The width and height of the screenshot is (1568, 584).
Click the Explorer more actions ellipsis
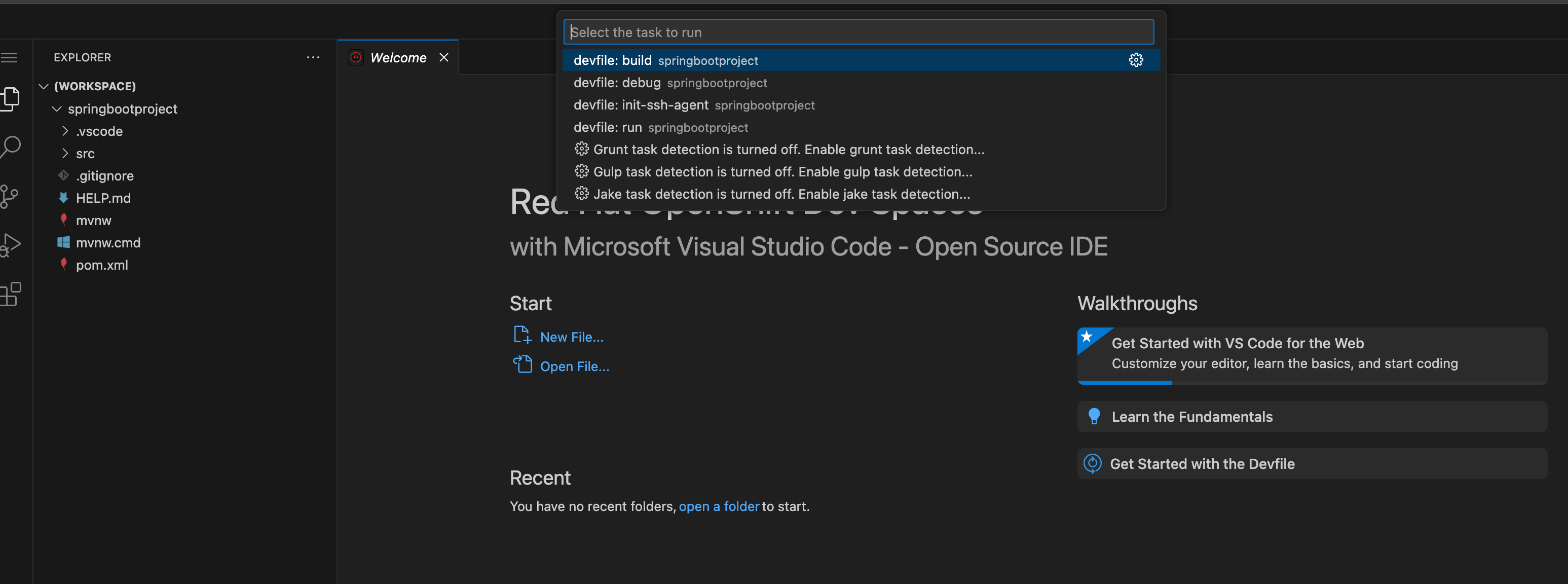[313, 57]
